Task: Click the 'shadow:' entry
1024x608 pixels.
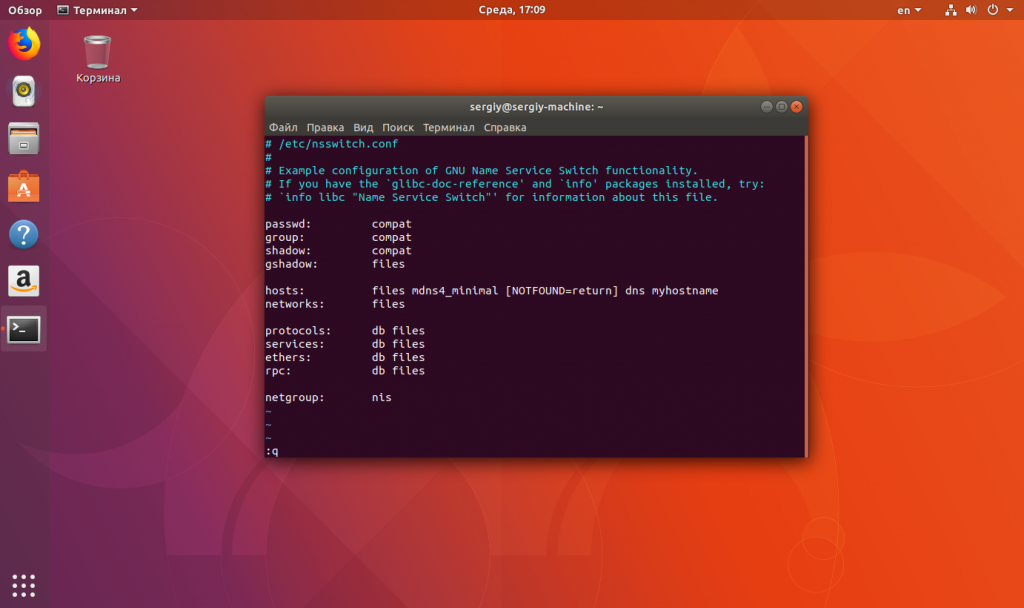Action: point(288,251)
